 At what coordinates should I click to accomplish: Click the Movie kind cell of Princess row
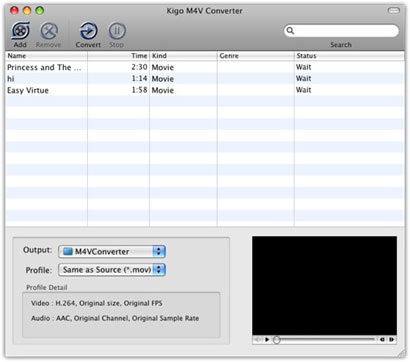click(163, 67)
